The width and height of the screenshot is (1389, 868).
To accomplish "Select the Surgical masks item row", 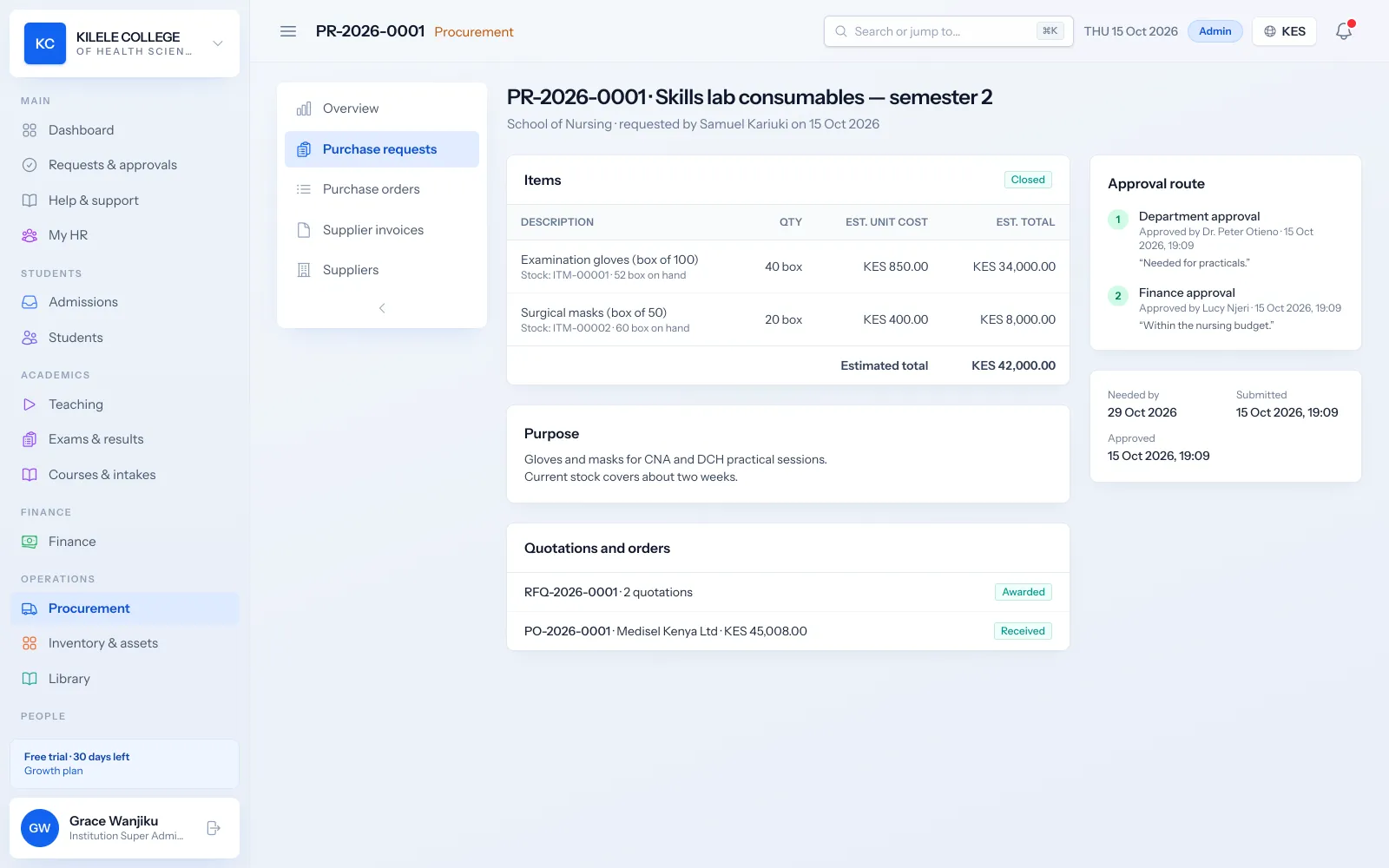I will 788,319.
